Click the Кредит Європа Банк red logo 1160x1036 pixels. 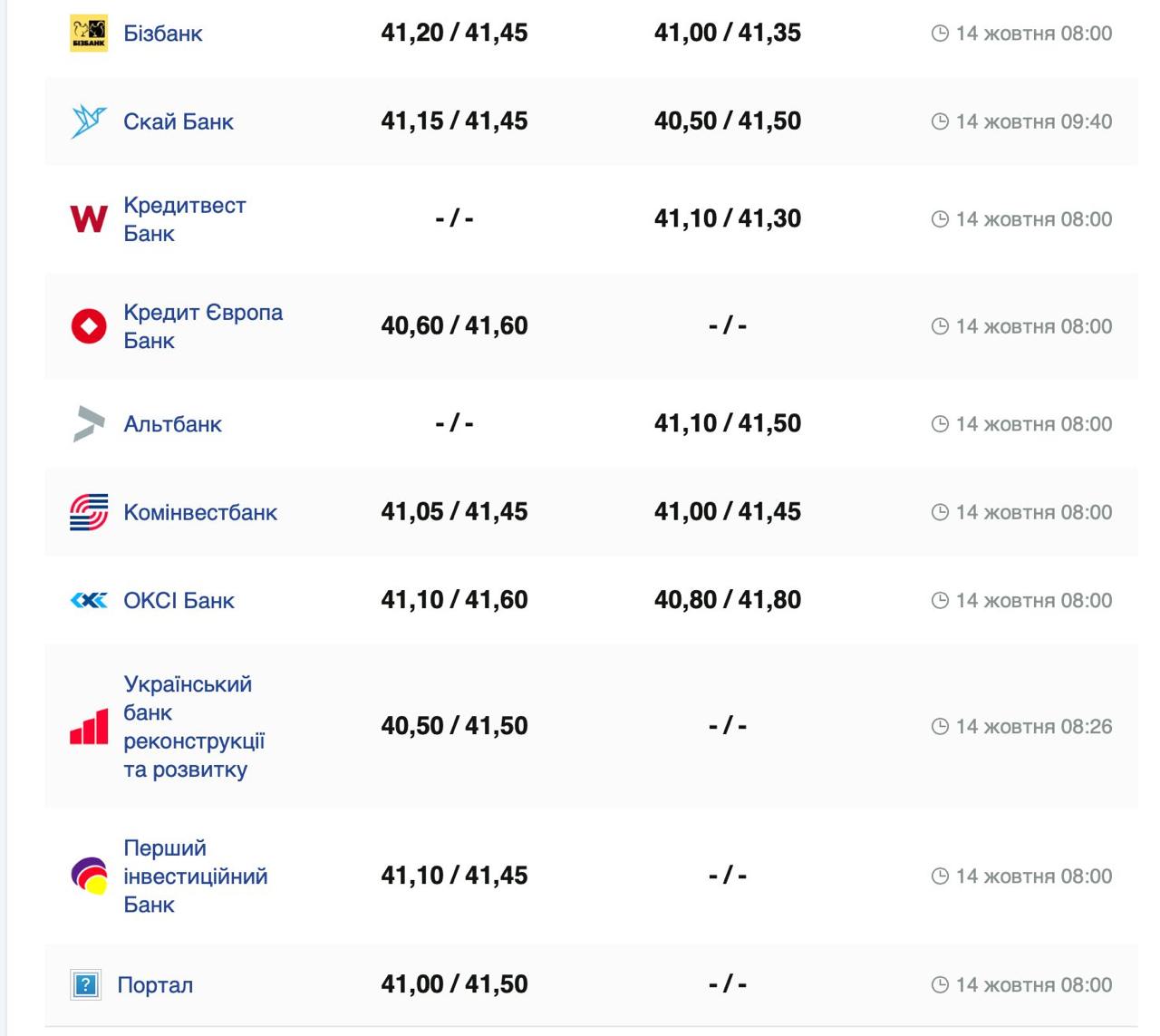click(x=89, y=326)
